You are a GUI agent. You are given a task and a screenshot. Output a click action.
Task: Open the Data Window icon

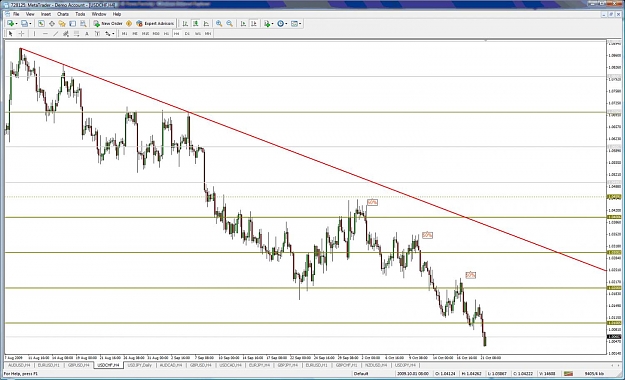click(x=52, y=24)
